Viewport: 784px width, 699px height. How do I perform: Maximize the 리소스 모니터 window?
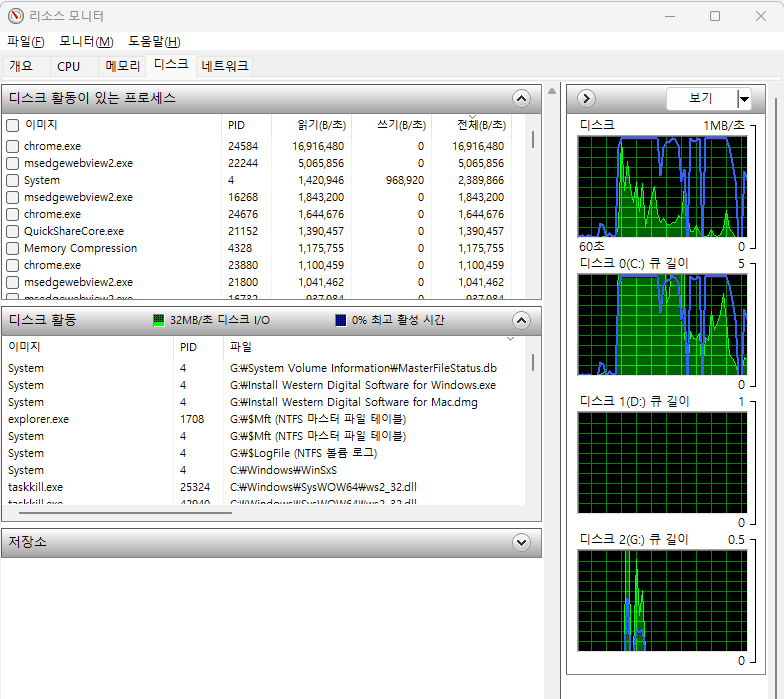[x=715, y=16]
